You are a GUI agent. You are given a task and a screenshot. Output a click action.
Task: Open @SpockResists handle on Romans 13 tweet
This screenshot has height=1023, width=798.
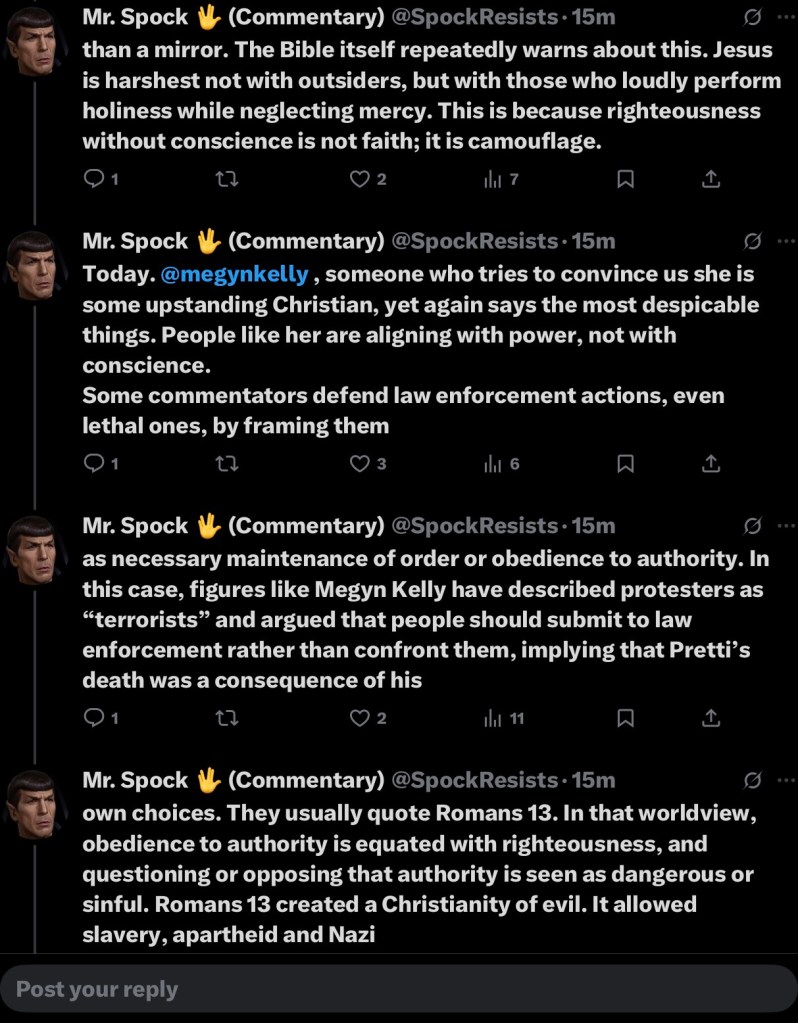[x=474, y=780]
